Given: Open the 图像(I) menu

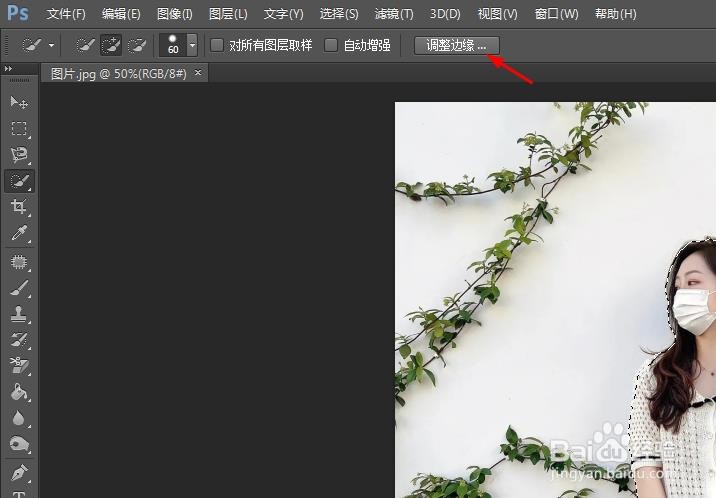Looking at the screenshot, I should pyautogui.click(x=175, y=14).
